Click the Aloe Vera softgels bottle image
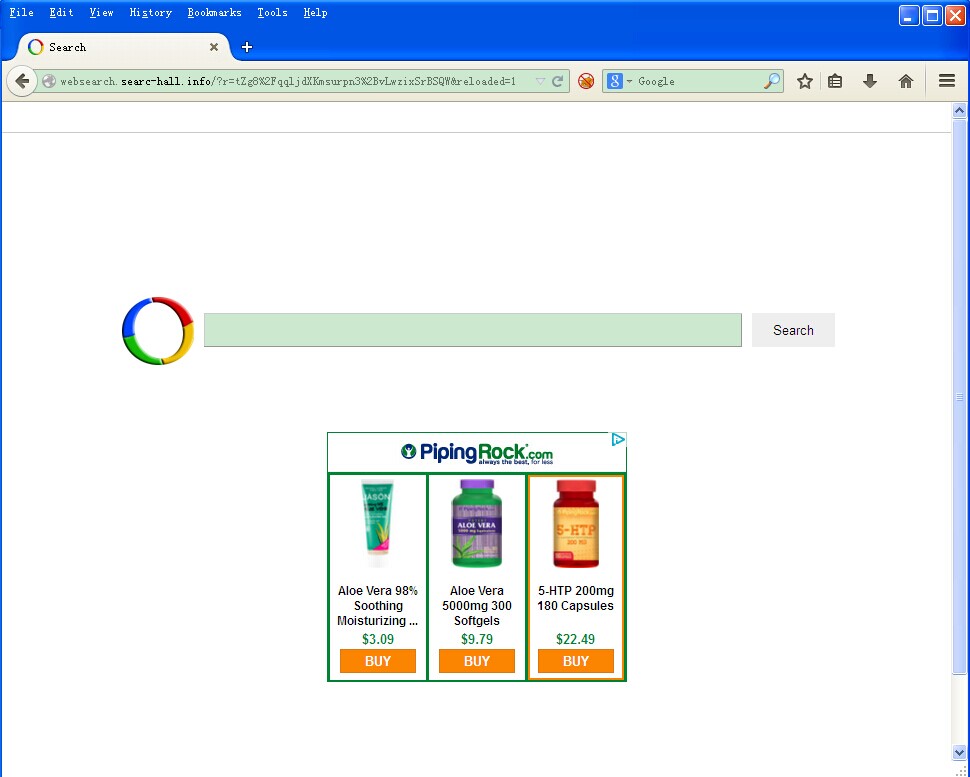The image size is (970, 777). click(x=476, y=523)
